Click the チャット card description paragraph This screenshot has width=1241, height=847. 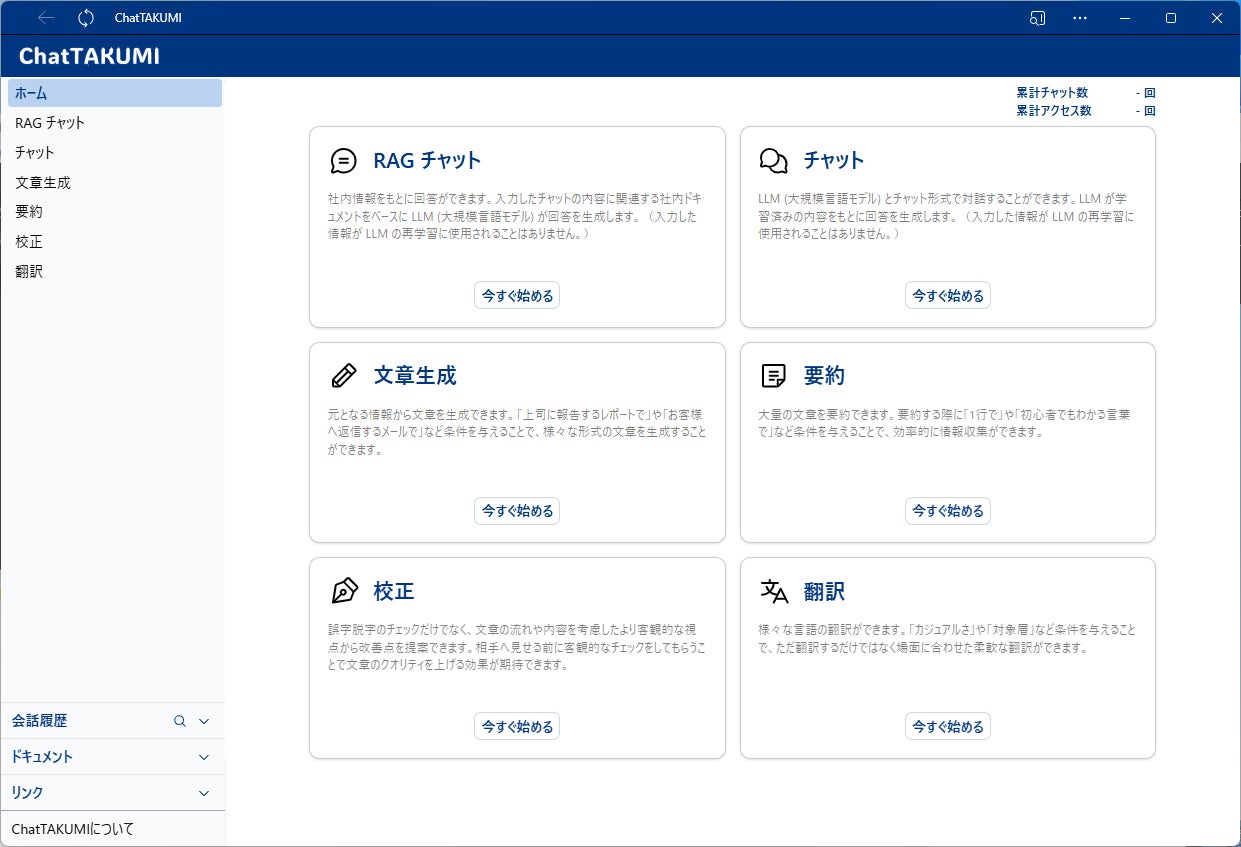coord(947,216)
